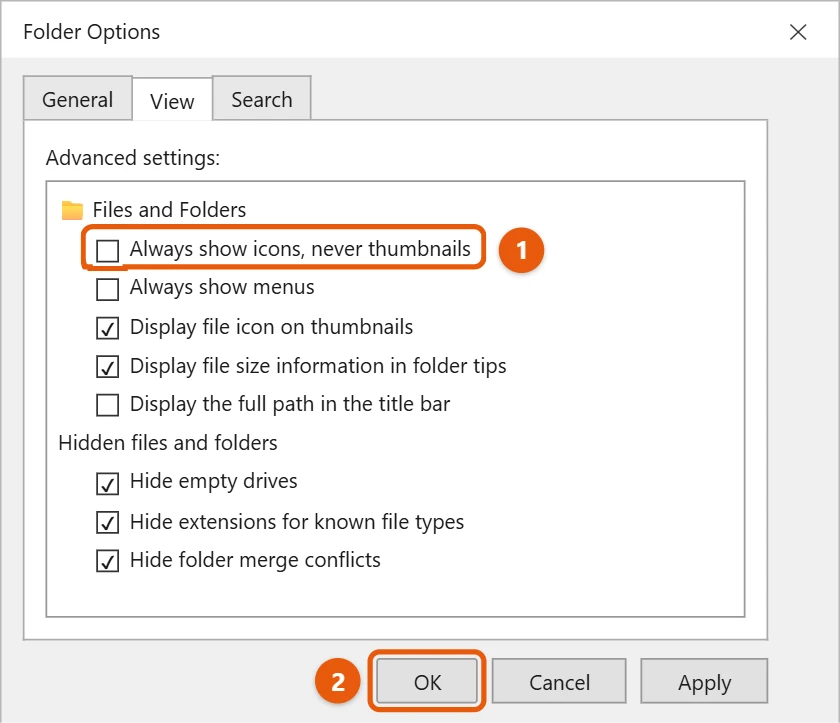Uncheck Hide extensions for known file types

pos(107,523)
